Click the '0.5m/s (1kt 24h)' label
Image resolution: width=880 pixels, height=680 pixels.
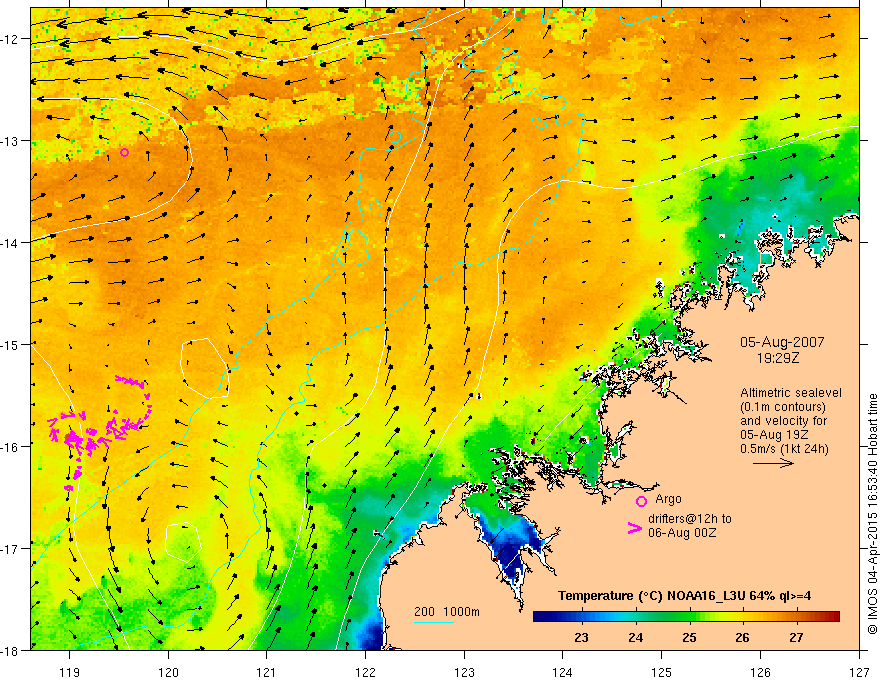point(784,448)
